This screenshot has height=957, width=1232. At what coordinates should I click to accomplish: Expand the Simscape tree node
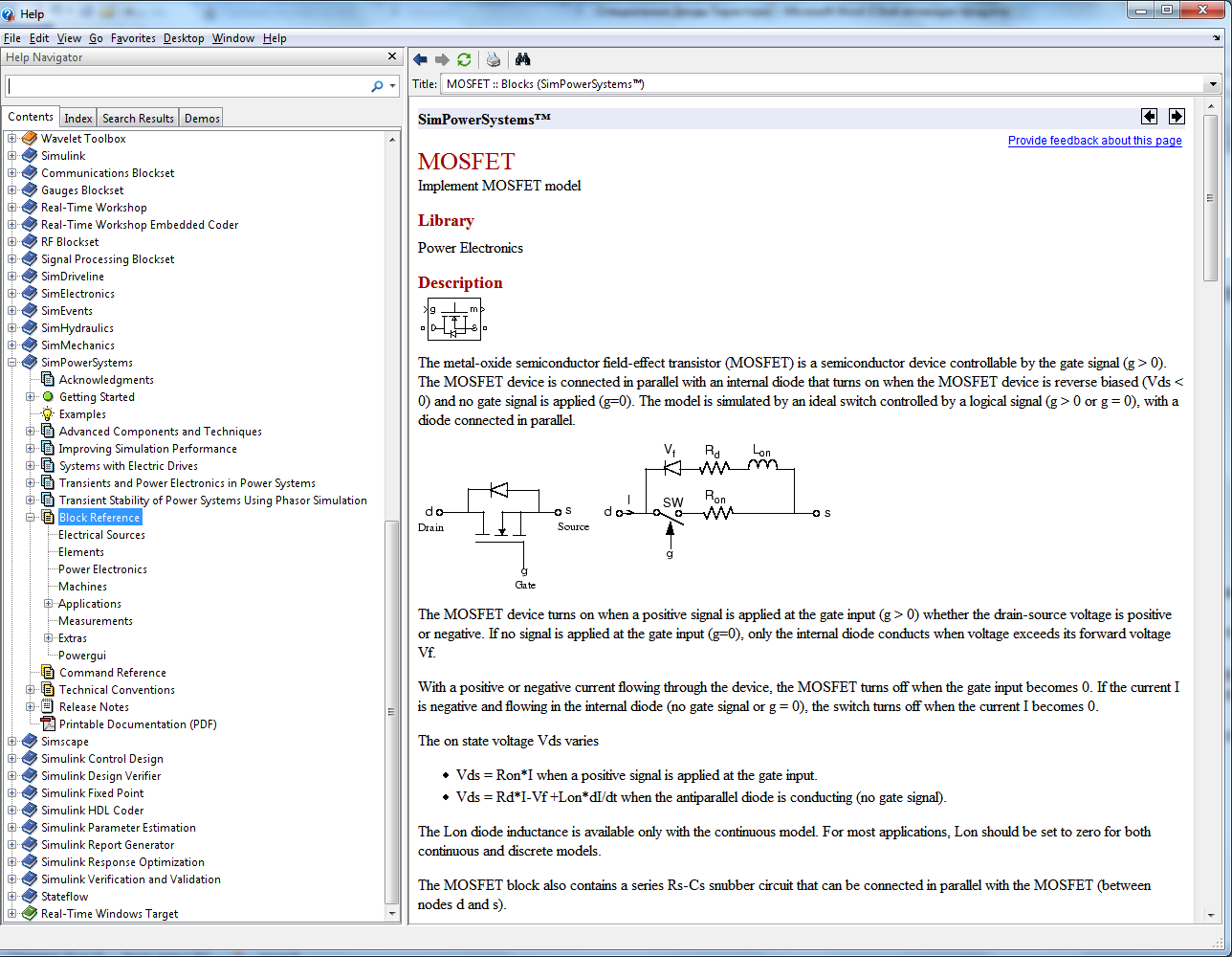[12, 742]
